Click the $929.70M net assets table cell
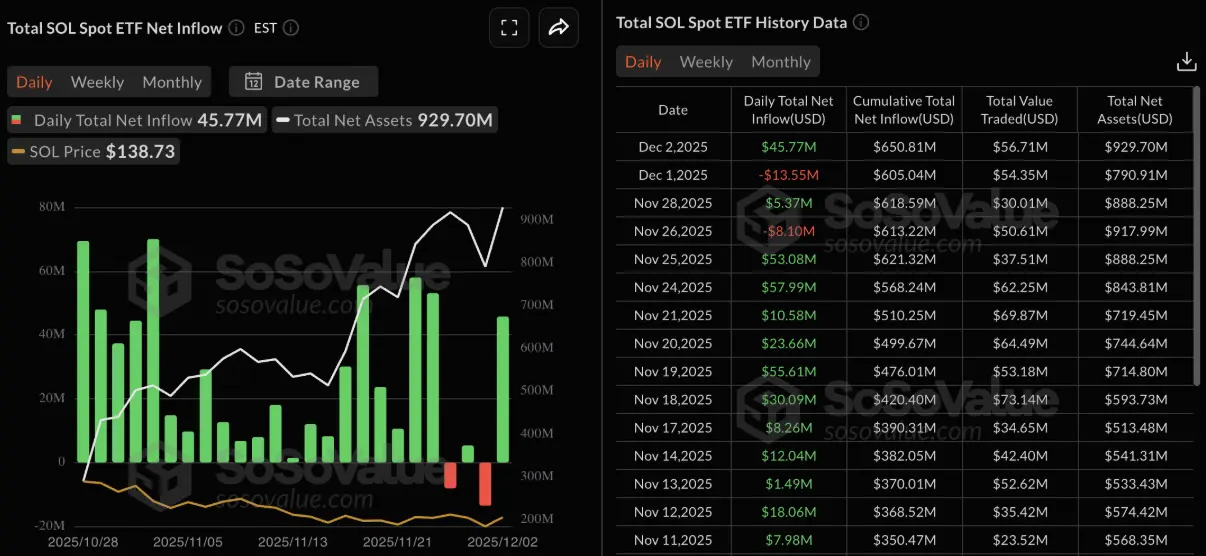 click(1135, 147)
